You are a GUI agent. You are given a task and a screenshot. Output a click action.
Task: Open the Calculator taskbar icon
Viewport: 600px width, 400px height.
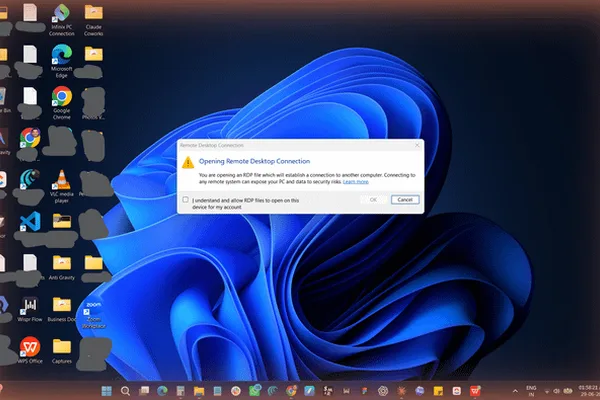point(180,391)
